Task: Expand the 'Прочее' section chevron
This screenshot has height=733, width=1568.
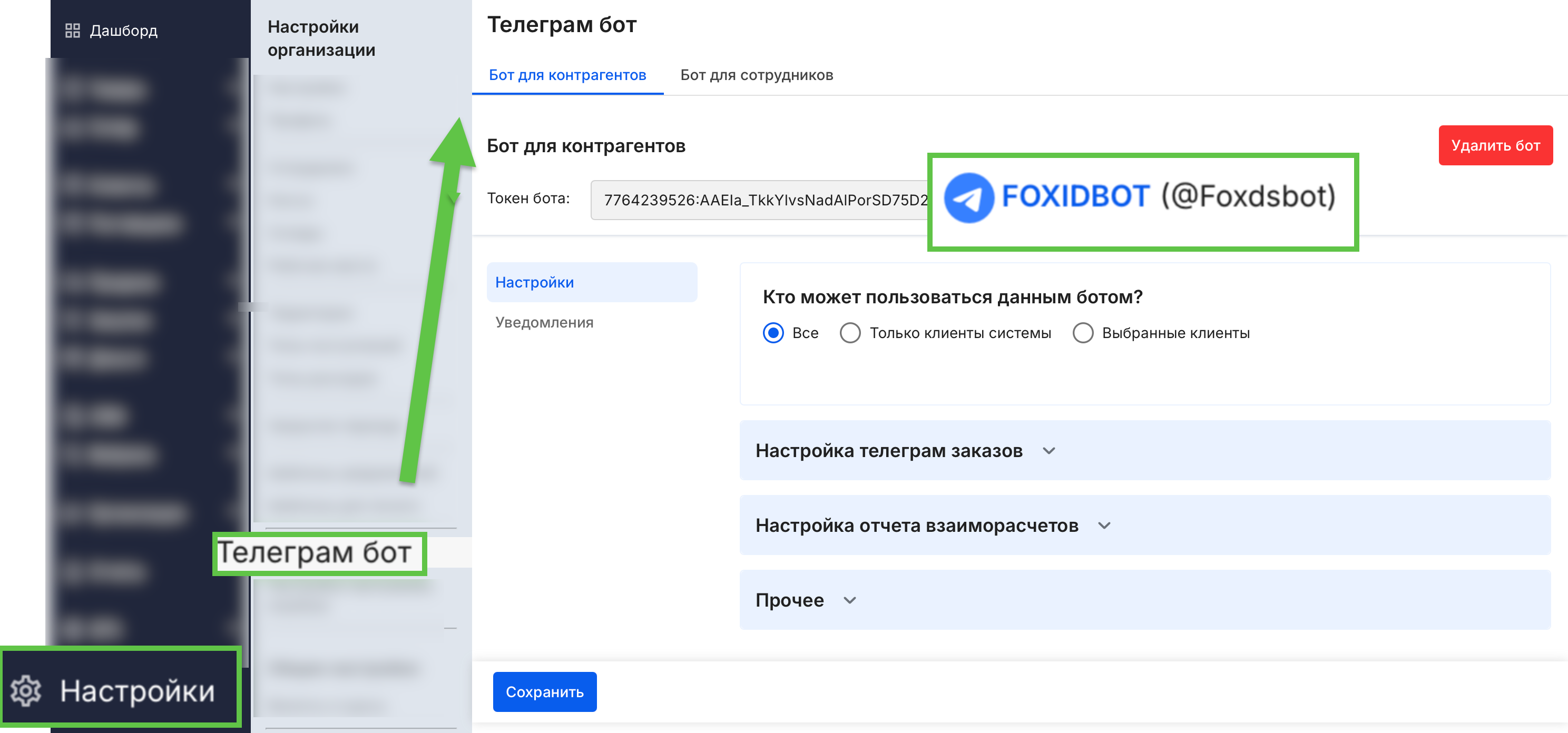Action: (x=850, y=600)
